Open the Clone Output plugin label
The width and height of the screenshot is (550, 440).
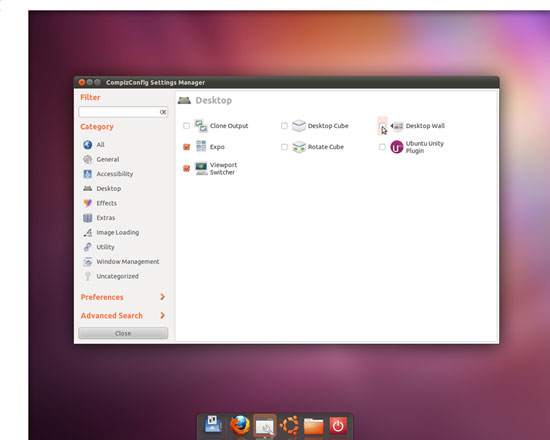229,126
